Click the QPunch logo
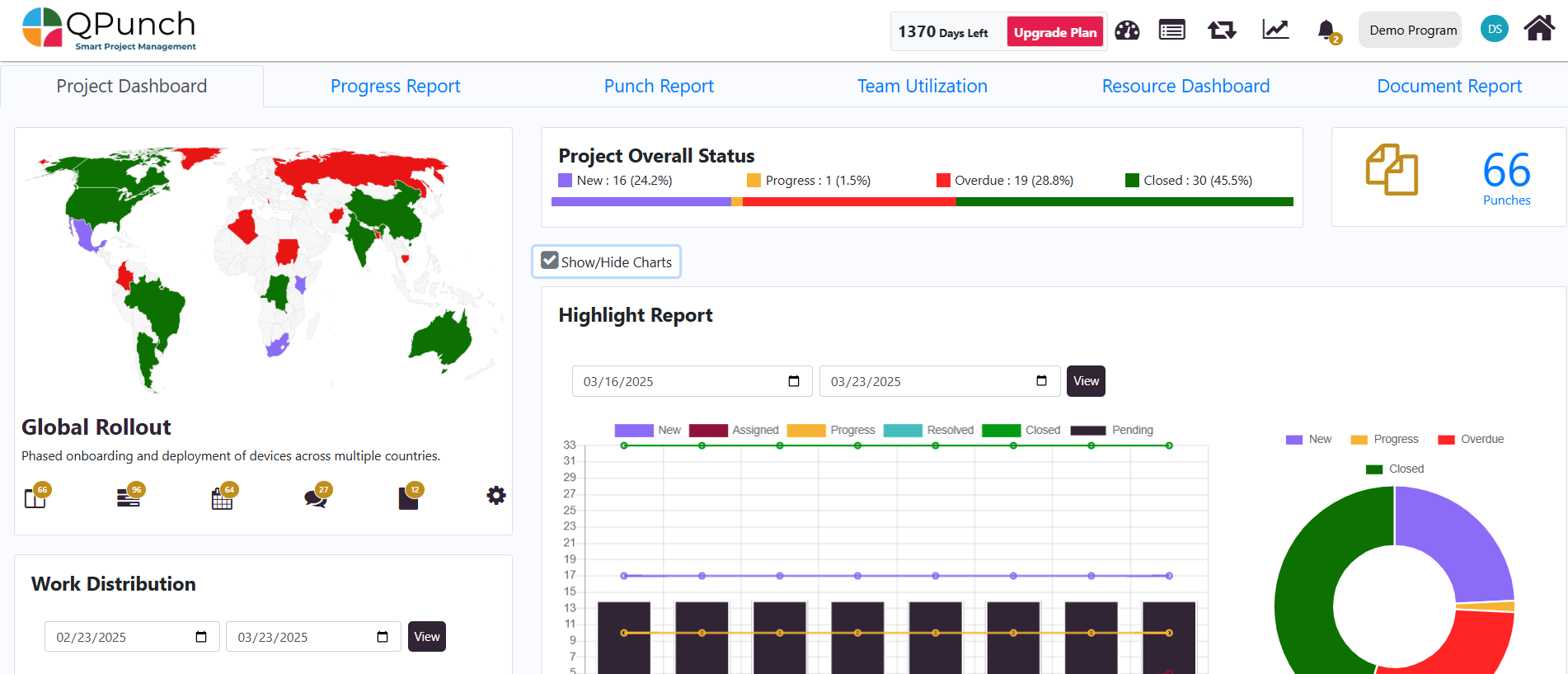1568x674 pixels. click(x=110, y=29)
